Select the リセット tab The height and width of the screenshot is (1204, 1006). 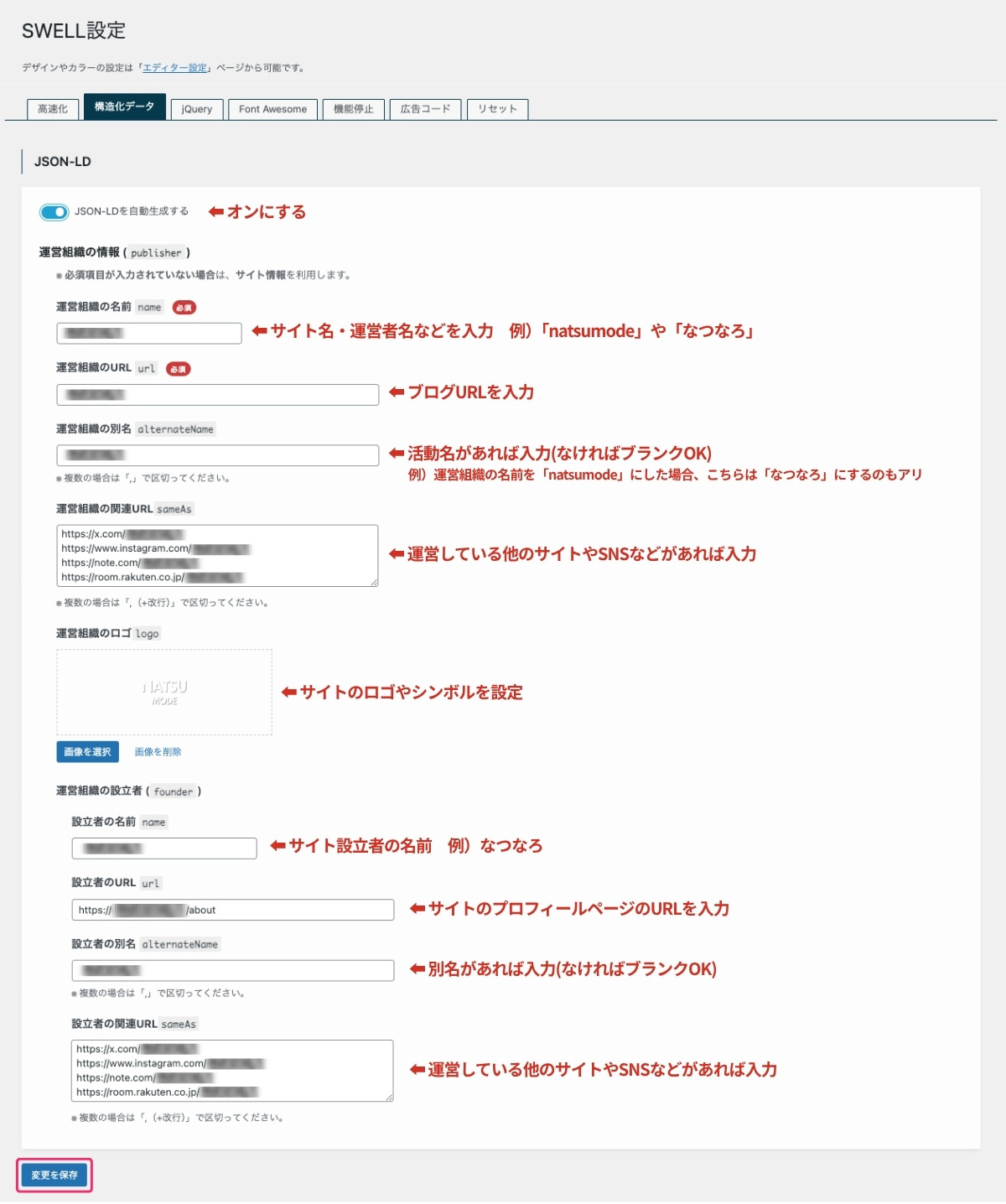pyautogui.click(x=497, y=109)
